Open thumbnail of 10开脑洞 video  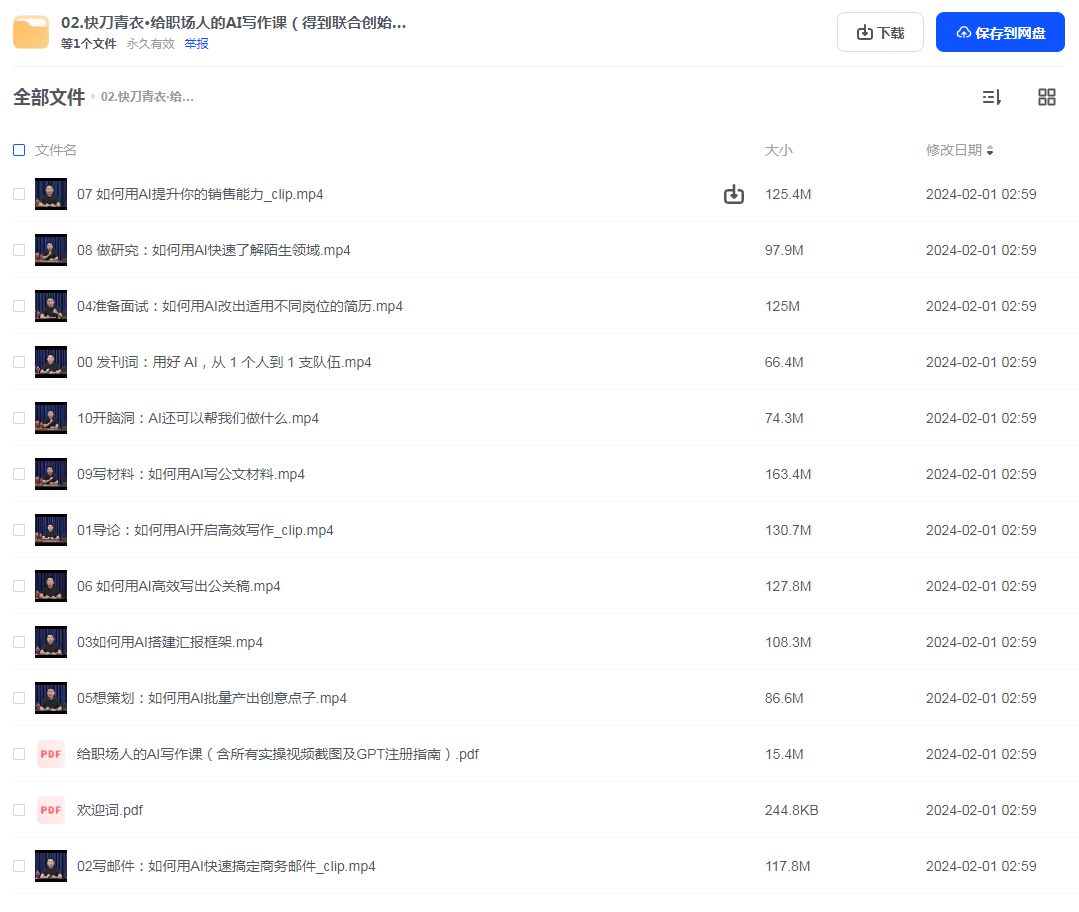coord(51,418)
